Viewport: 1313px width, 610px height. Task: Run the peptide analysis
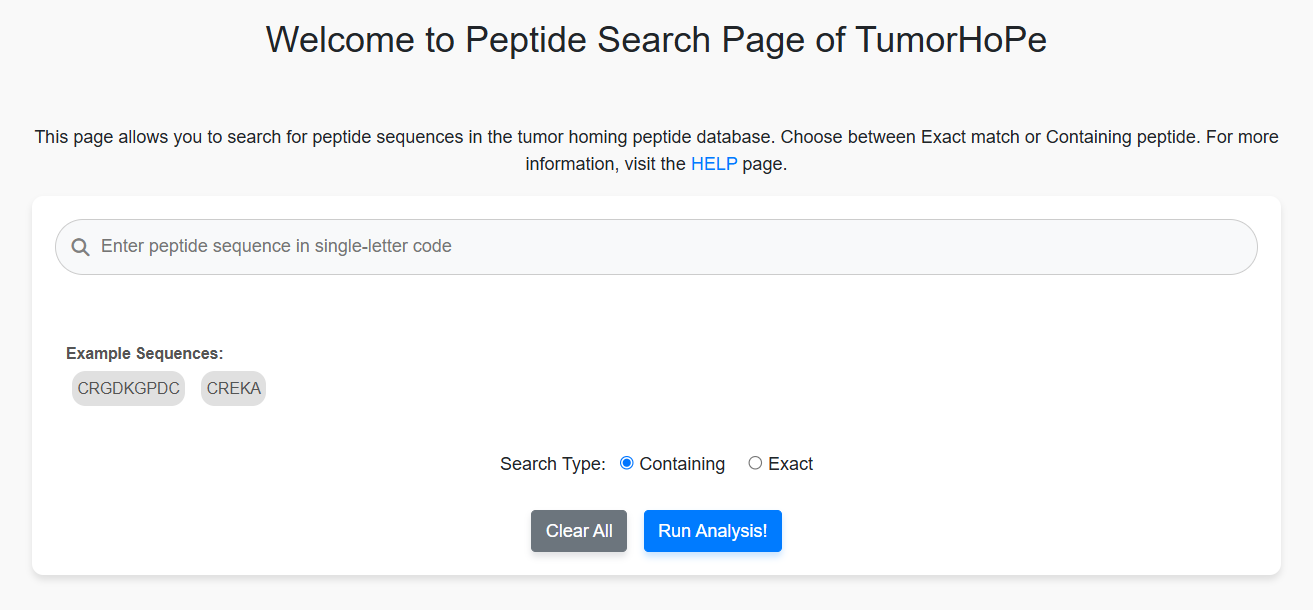[712, 531]
